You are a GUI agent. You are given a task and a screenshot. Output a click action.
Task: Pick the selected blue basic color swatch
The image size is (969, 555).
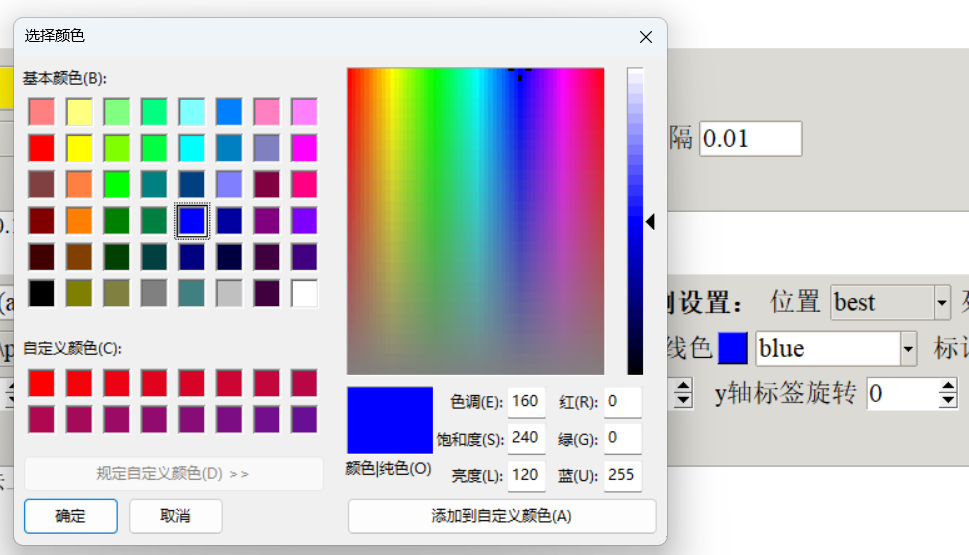(x=192, y=221)
